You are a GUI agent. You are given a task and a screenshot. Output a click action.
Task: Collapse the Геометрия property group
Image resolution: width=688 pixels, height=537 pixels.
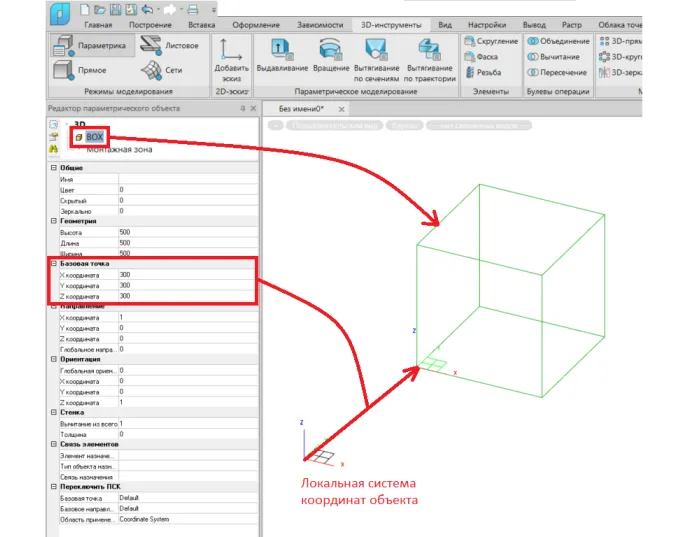point(54,221)
